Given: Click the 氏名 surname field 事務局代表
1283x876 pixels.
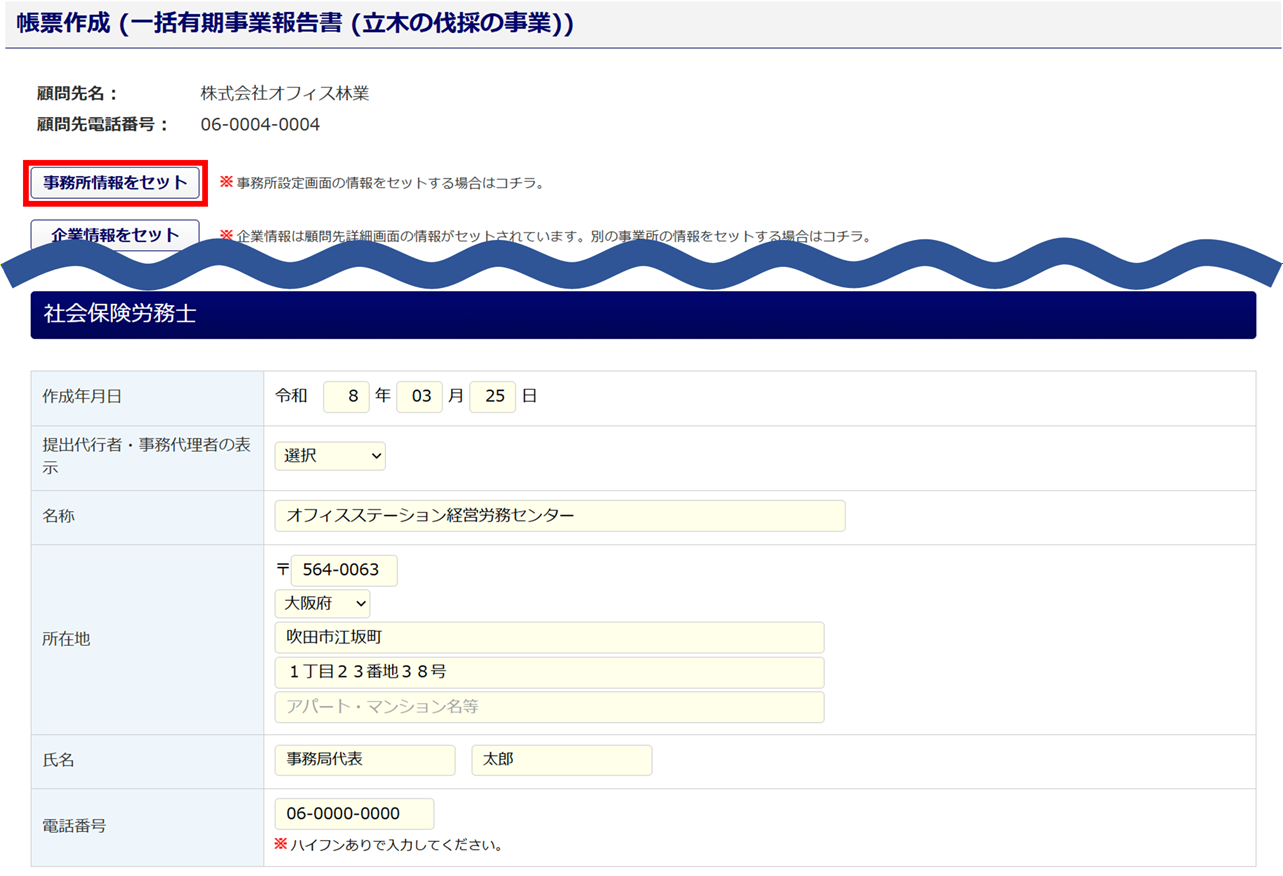Looking at the screenshot, I should (x=364, y=760).
